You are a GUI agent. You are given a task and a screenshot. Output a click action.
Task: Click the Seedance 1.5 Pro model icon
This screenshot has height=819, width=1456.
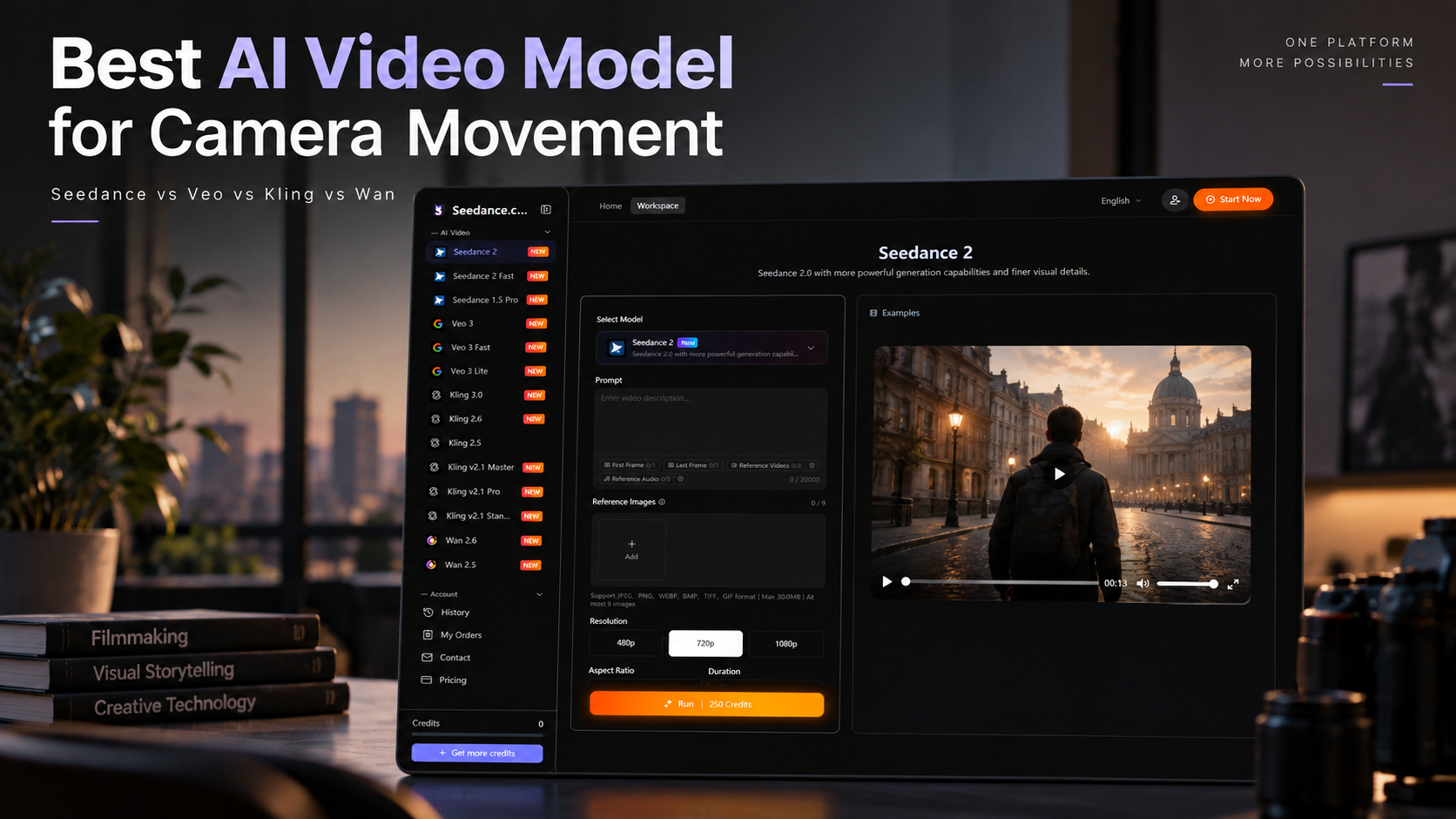pos(439,300)
